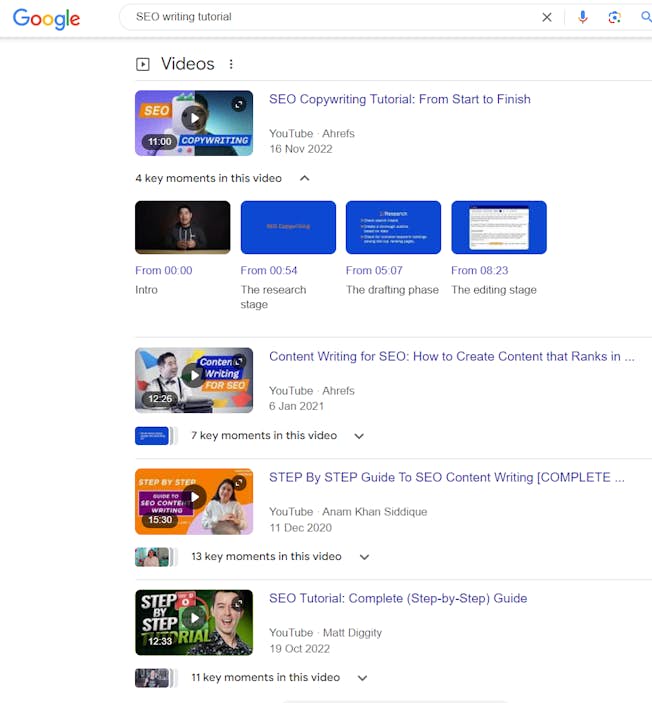Viewport: 652px width, 703px height.
Task: Click the 7 key moments in this video text
Action: 264,435
